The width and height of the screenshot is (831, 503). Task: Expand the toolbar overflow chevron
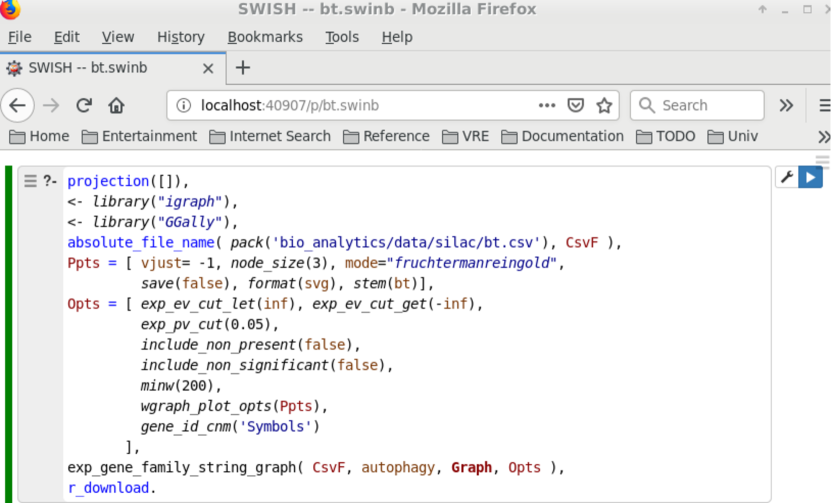786,105
